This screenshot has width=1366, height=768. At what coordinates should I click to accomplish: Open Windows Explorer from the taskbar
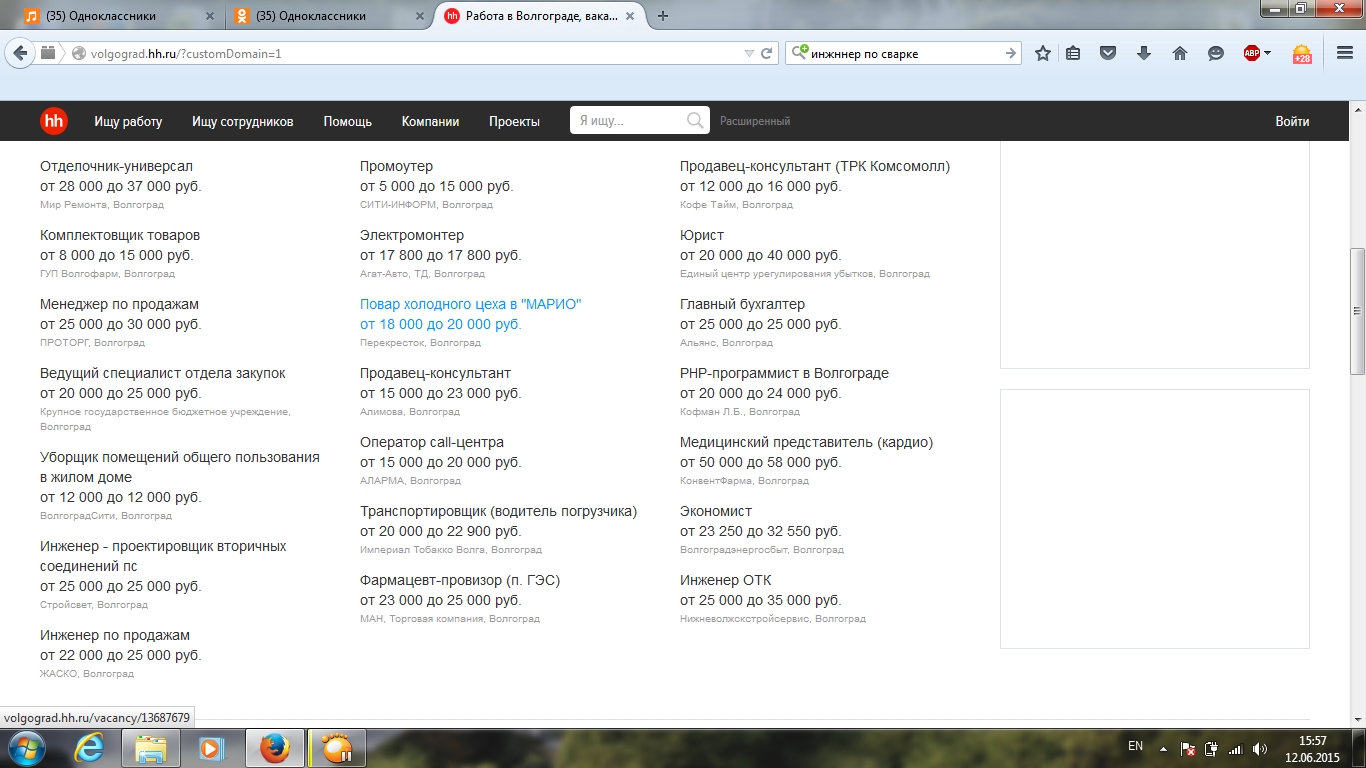click(x=151, y=748)
